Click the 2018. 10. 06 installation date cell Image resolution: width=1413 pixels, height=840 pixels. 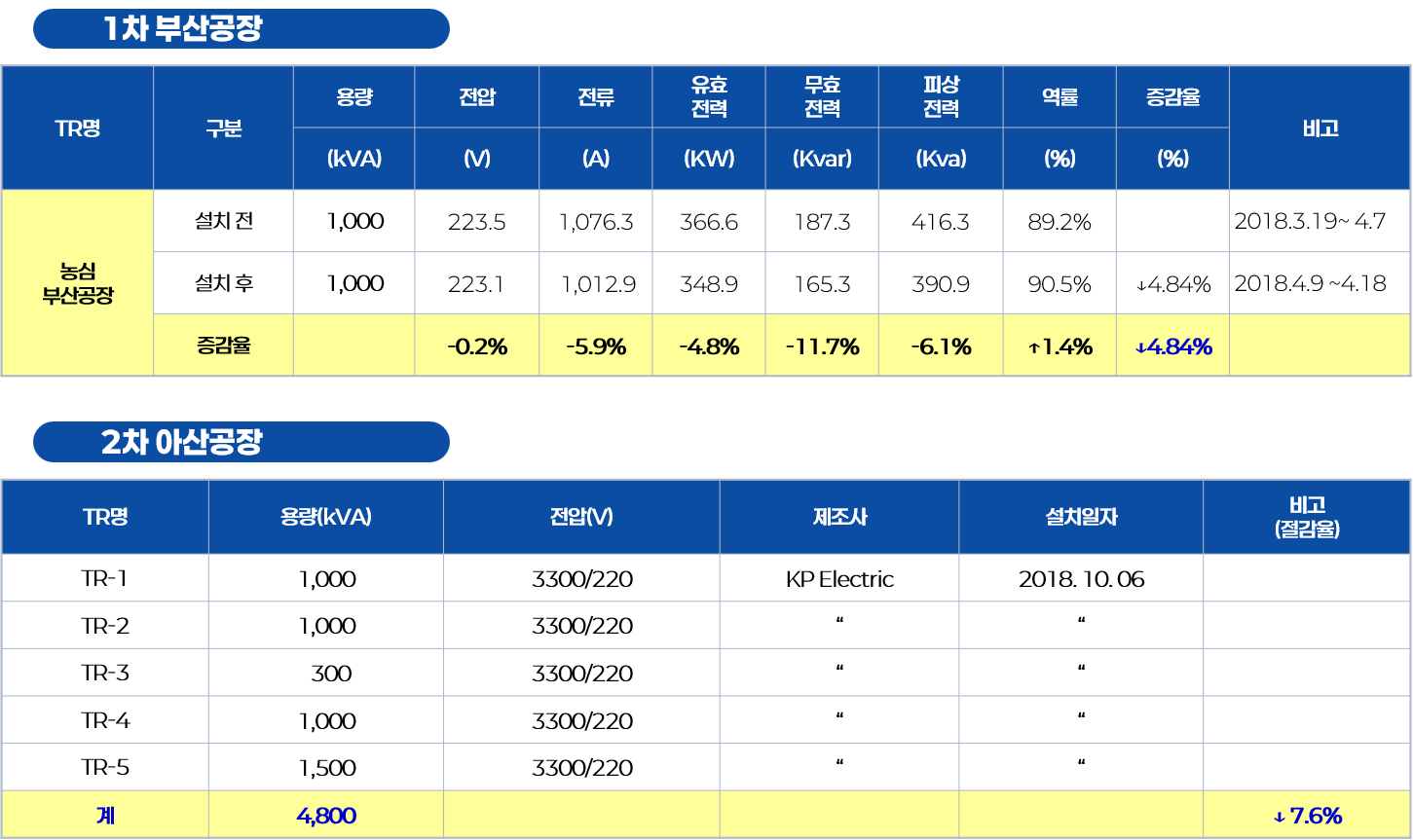(x=1081, y=578)
